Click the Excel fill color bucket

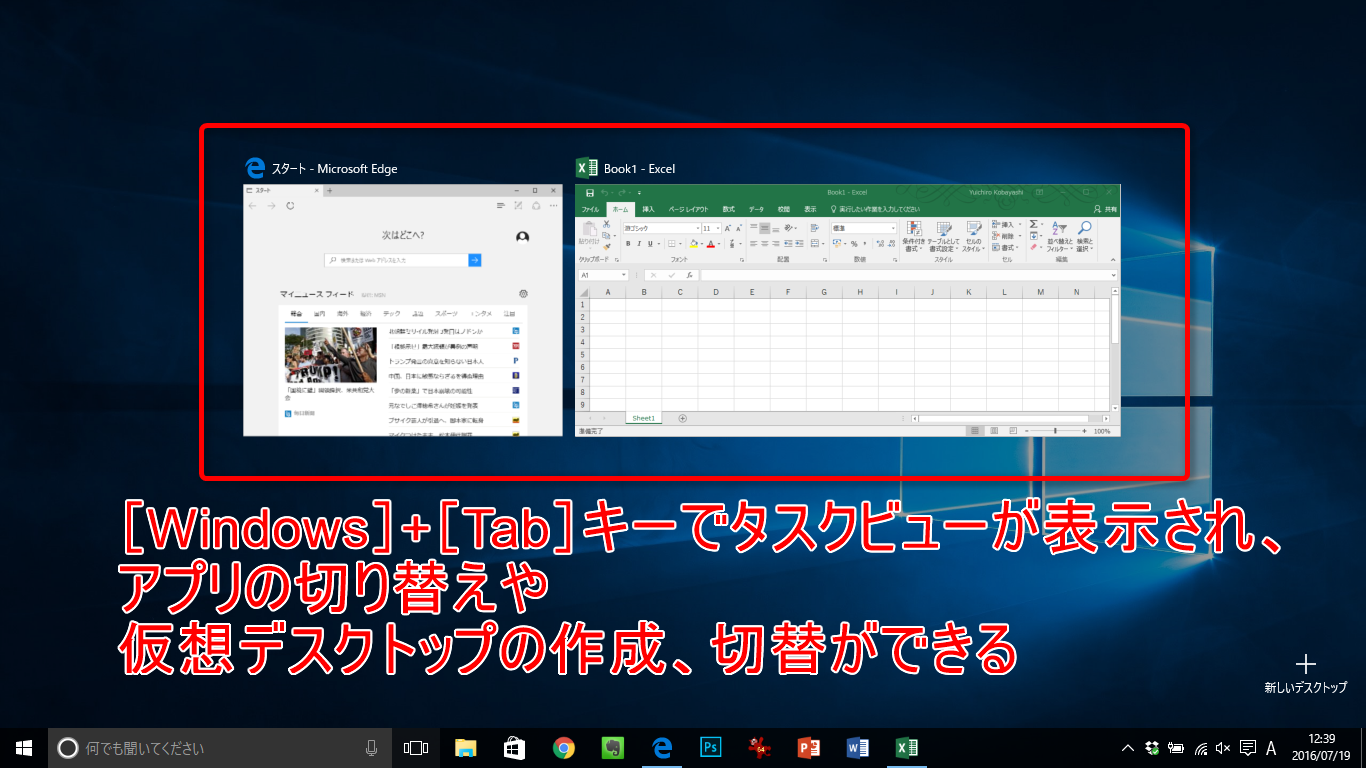coord(692,243)
